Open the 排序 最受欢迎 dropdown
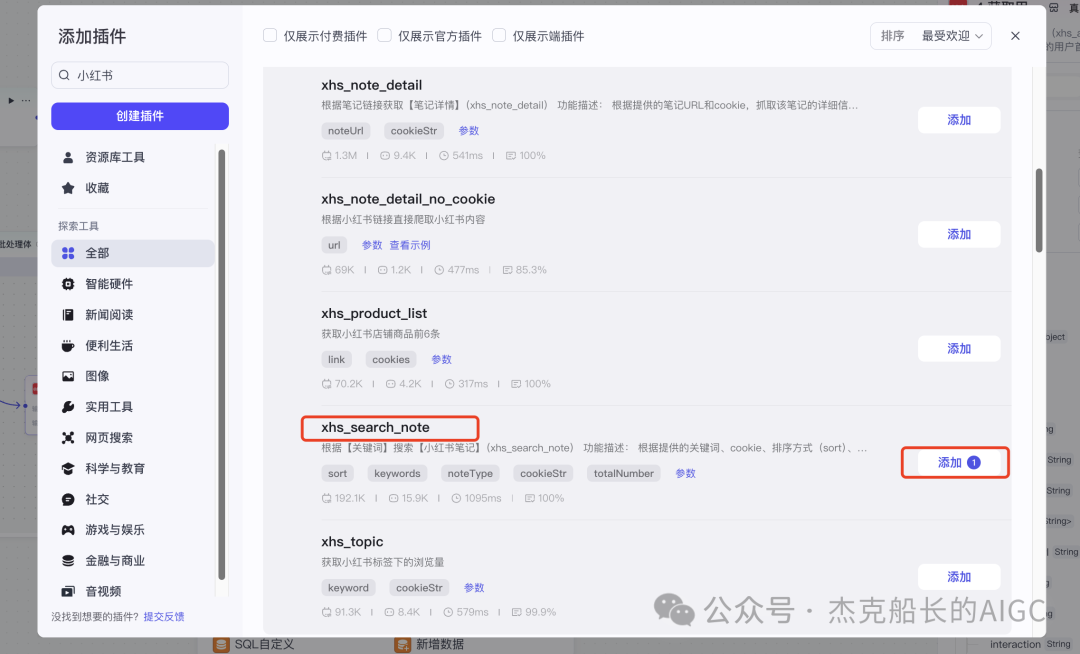1080x654 pixels. point(931,36)
